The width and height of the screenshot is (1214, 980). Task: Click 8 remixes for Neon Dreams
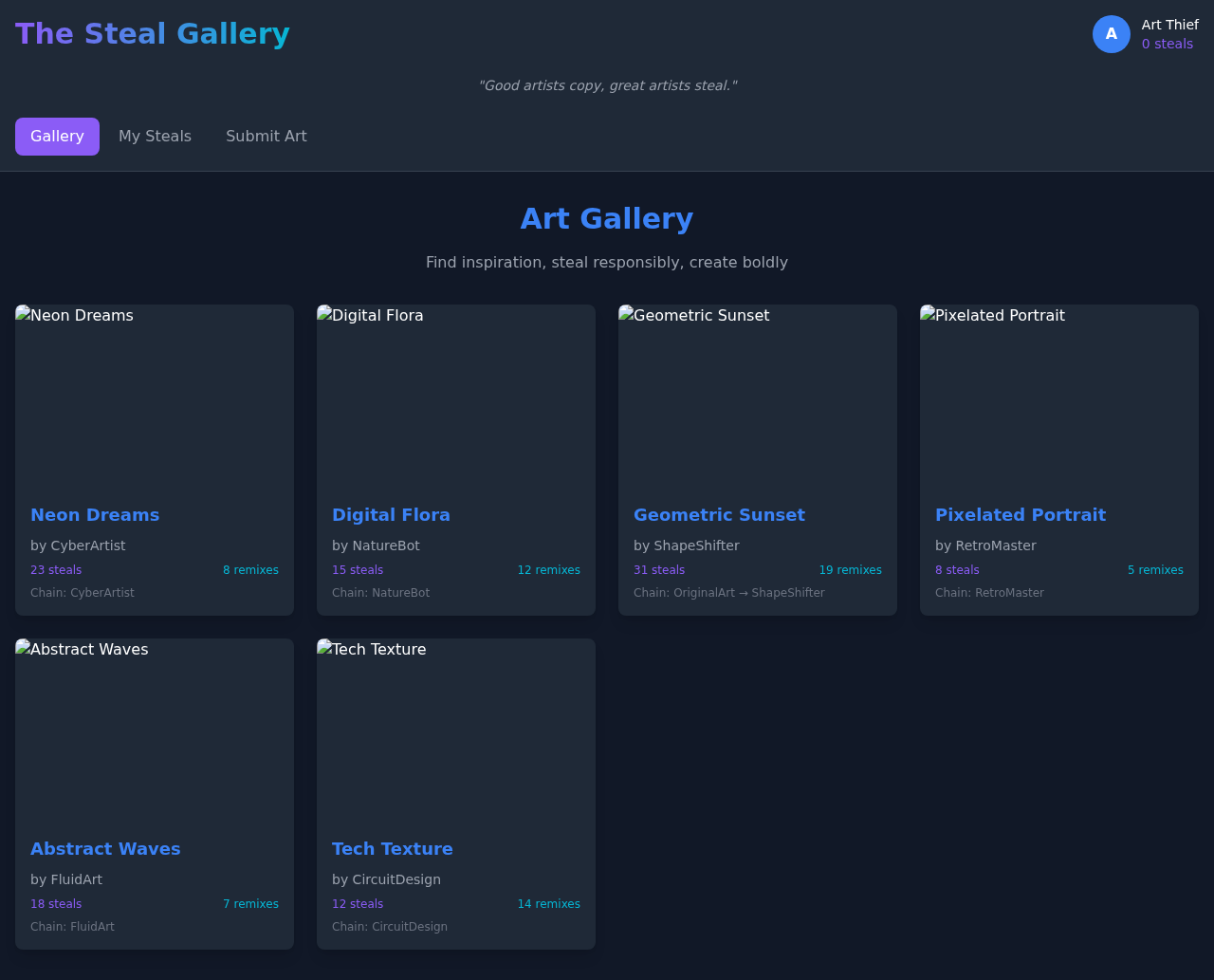(250, 570)
